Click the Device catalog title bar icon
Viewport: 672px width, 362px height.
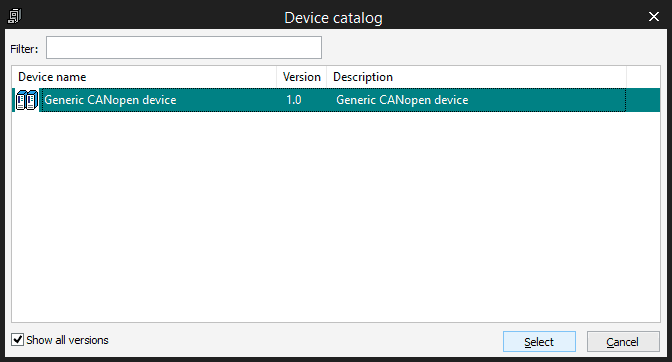pyautogui.click(x=14, y=16)
